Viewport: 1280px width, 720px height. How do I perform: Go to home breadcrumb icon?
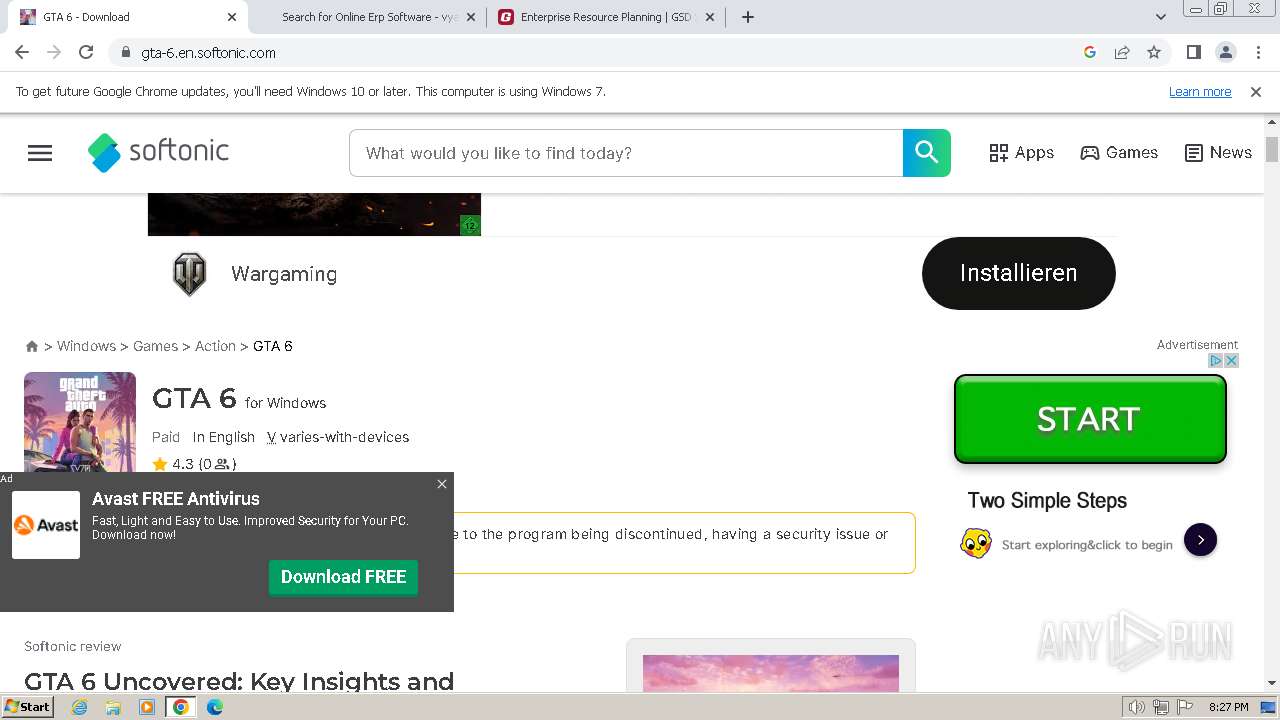coord(32,346)
